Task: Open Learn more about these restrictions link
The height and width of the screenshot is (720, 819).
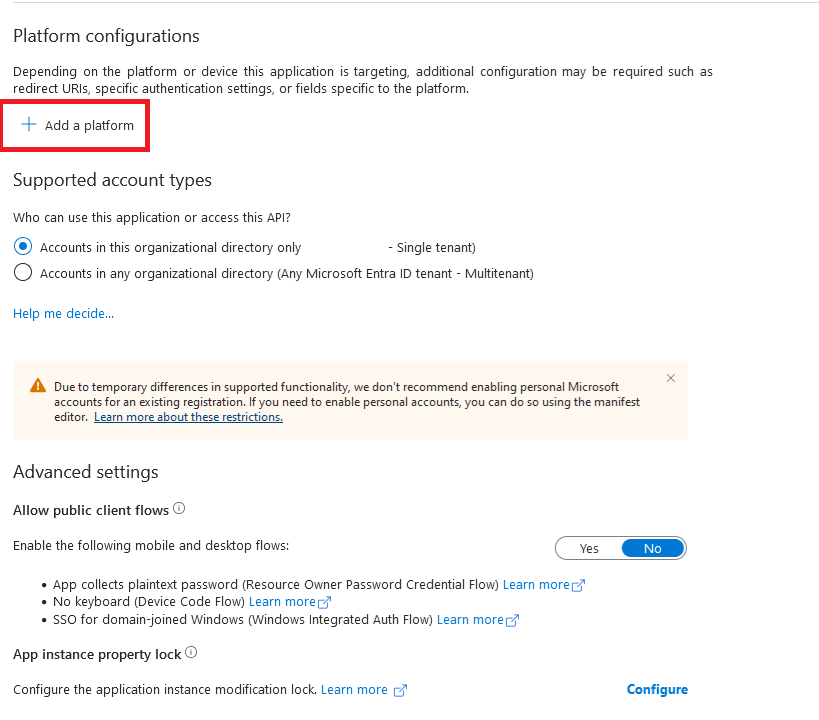Action: (188, 417)
